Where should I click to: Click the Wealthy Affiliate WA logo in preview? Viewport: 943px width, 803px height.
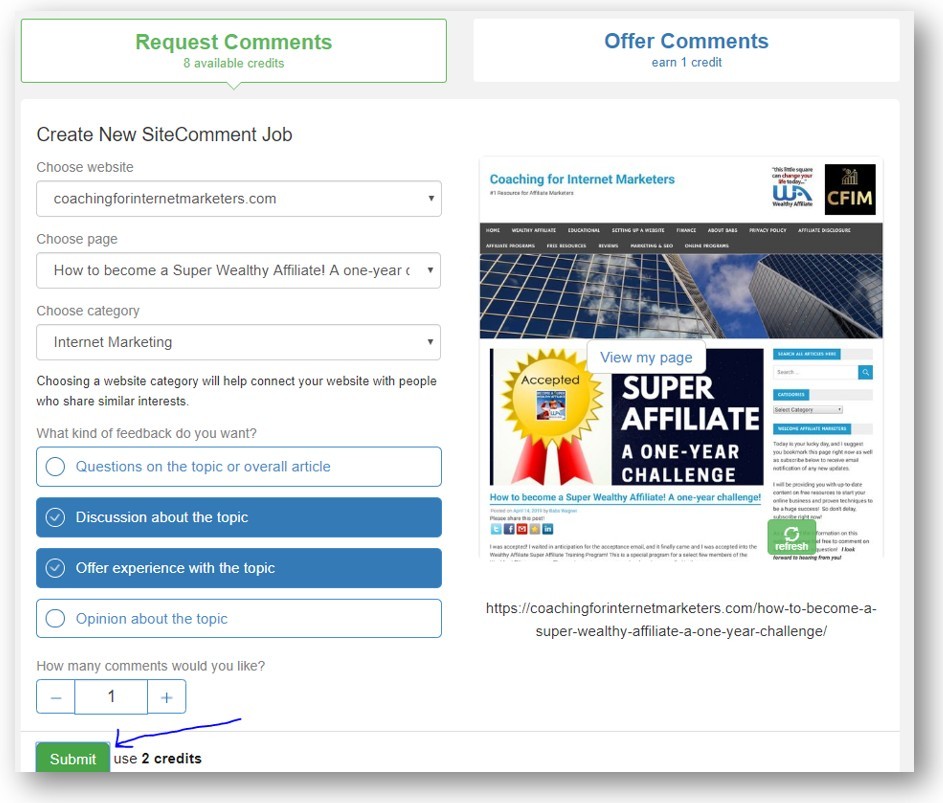(x=792, y=188)
